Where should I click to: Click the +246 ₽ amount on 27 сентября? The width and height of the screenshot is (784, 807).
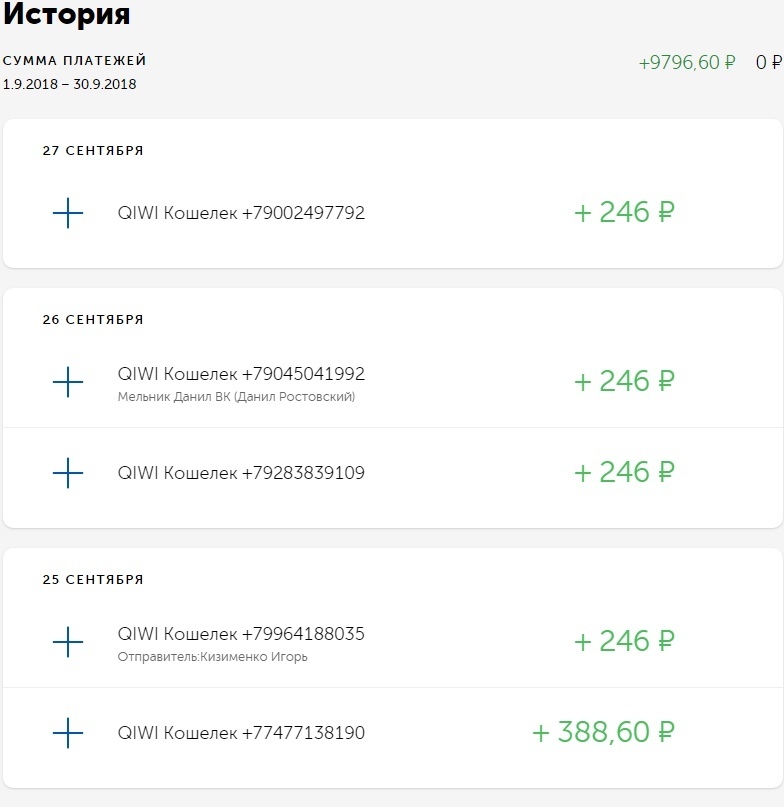[624, 213]
